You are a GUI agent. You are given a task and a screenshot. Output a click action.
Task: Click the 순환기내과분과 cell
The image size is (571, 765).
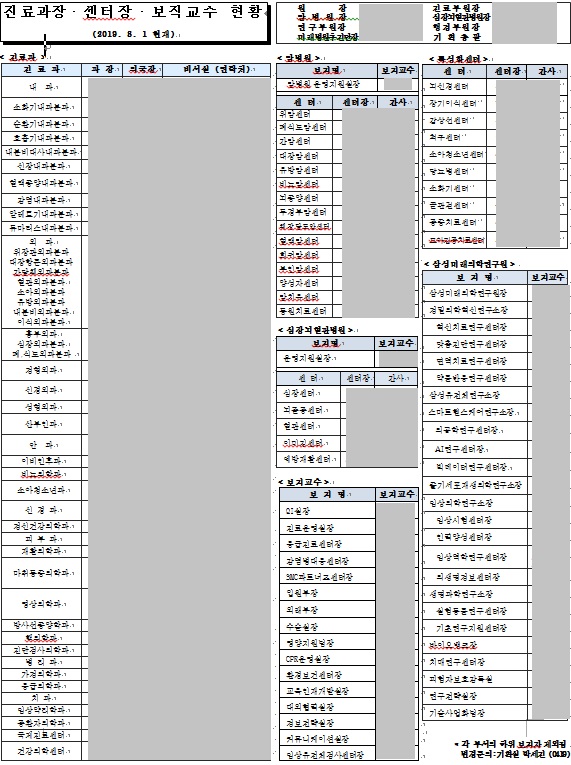41,124
